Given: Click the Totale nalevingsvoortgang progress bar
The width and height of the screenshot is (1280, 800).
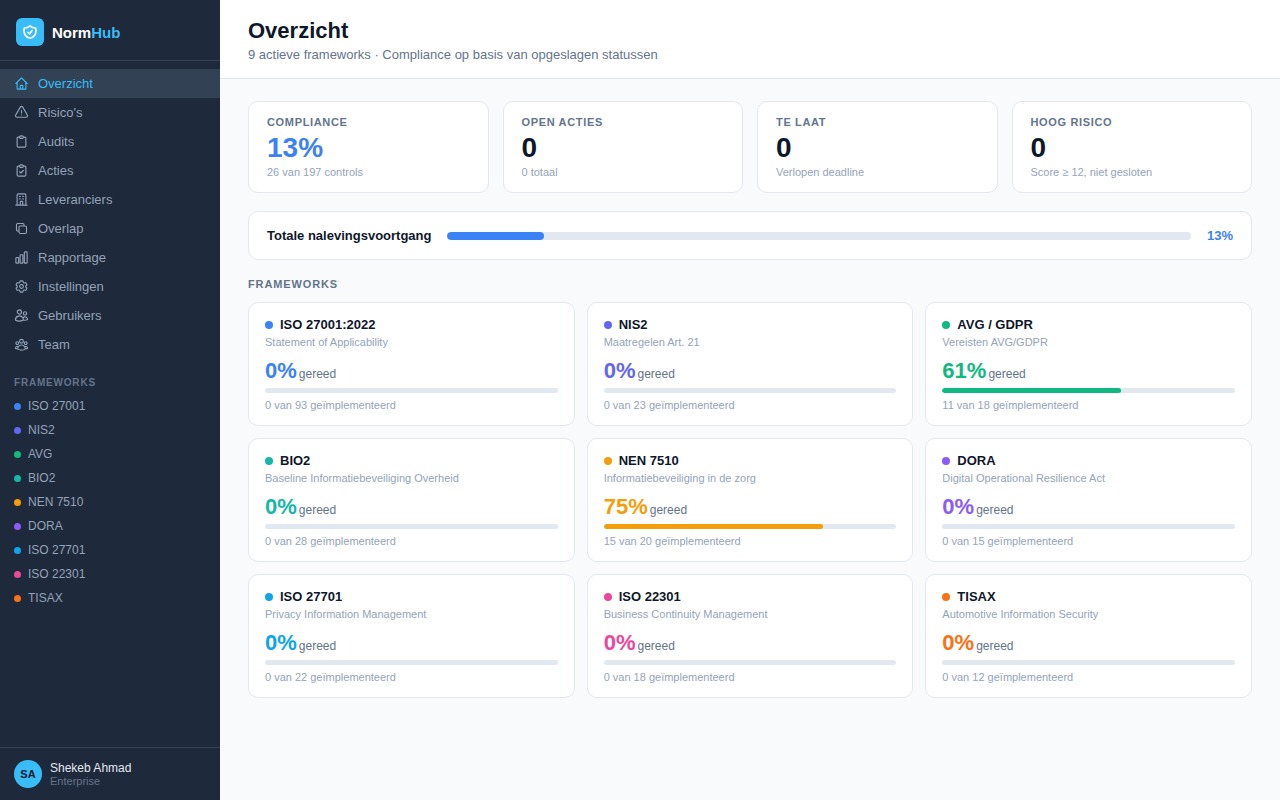Looking at the screenshot, I should [819, 236].
